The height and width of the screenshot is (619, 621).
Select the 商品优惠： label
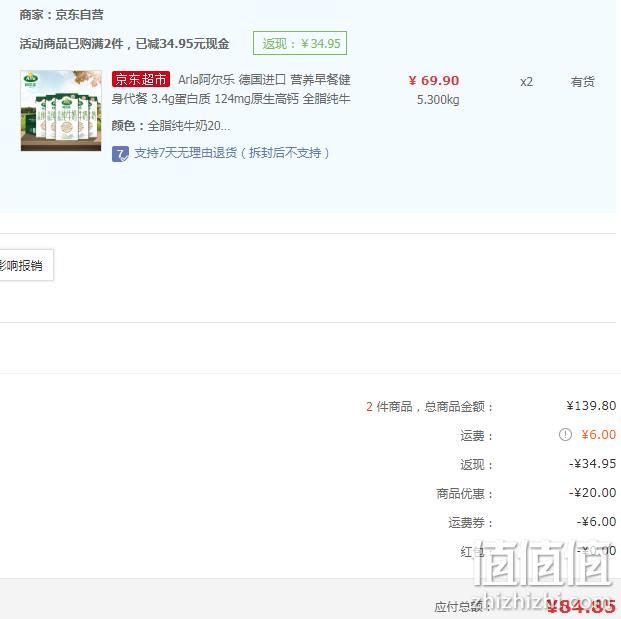[465, 493]
